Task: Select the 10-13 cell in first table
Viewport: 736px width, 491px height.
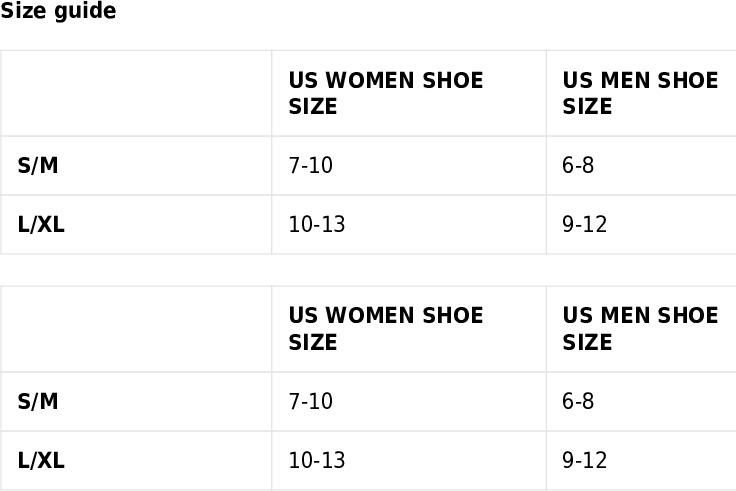Action: coord(409,224)
